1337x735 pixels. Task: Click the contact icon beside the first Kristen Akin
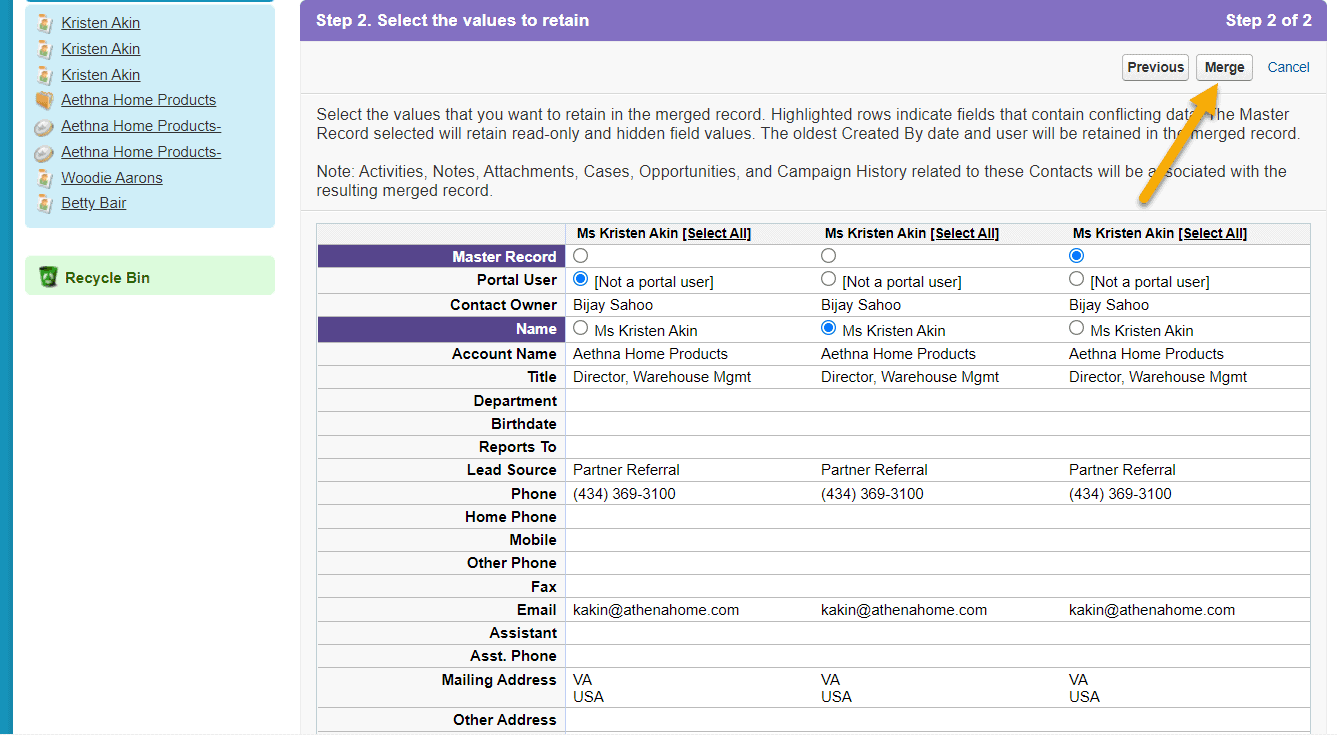[x=44, y=22]
